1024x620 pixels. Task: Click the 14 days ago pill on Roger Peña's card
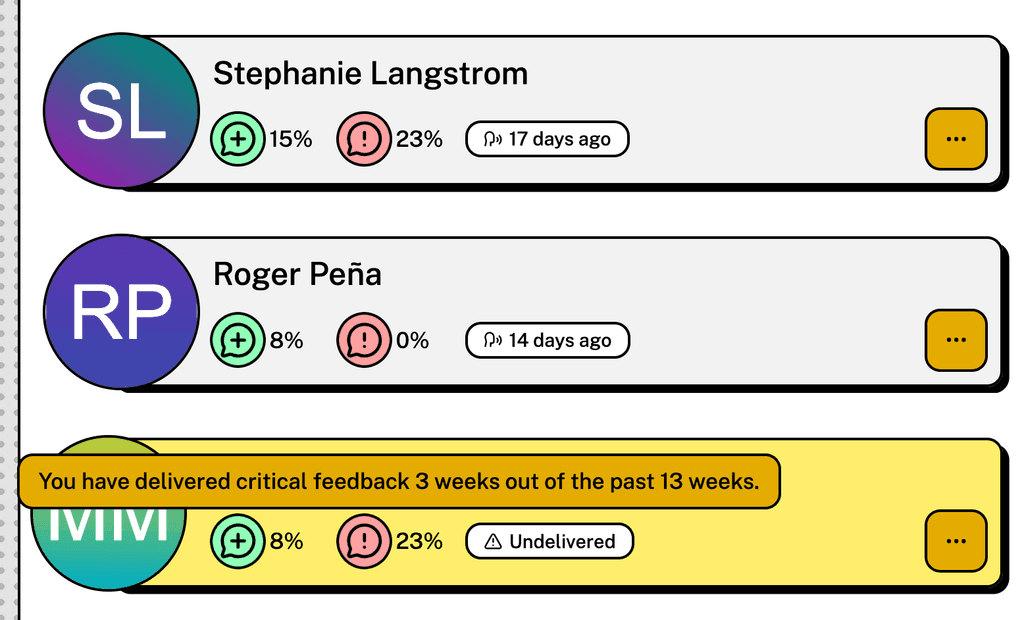pyautogui.click(x=547, y=340)
